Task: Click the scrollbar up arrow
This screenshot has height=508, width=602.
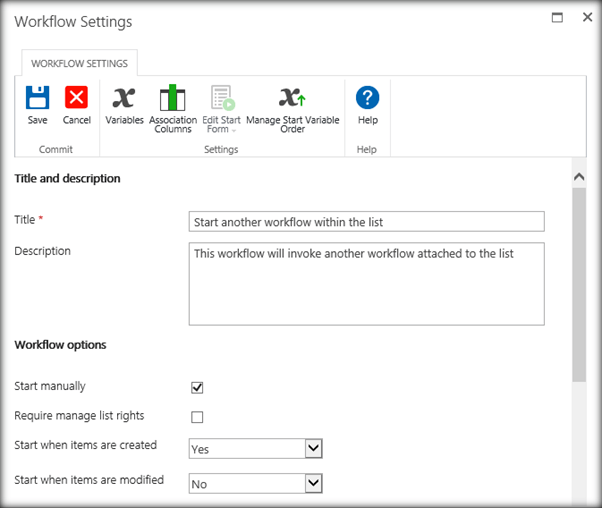Action: [x=578, y=177]
